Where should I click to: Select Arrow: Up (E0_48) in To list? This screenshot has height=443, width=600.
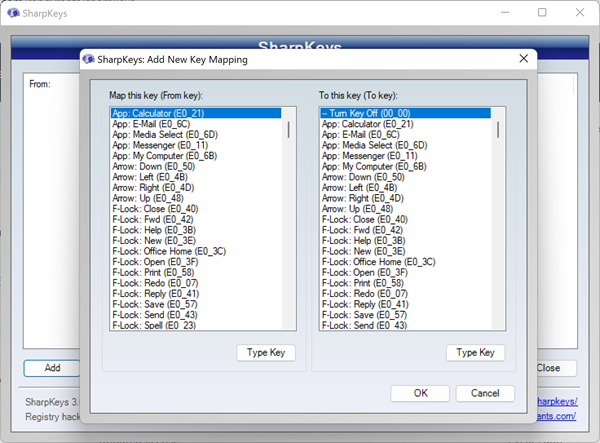click(x=406, y=209)
